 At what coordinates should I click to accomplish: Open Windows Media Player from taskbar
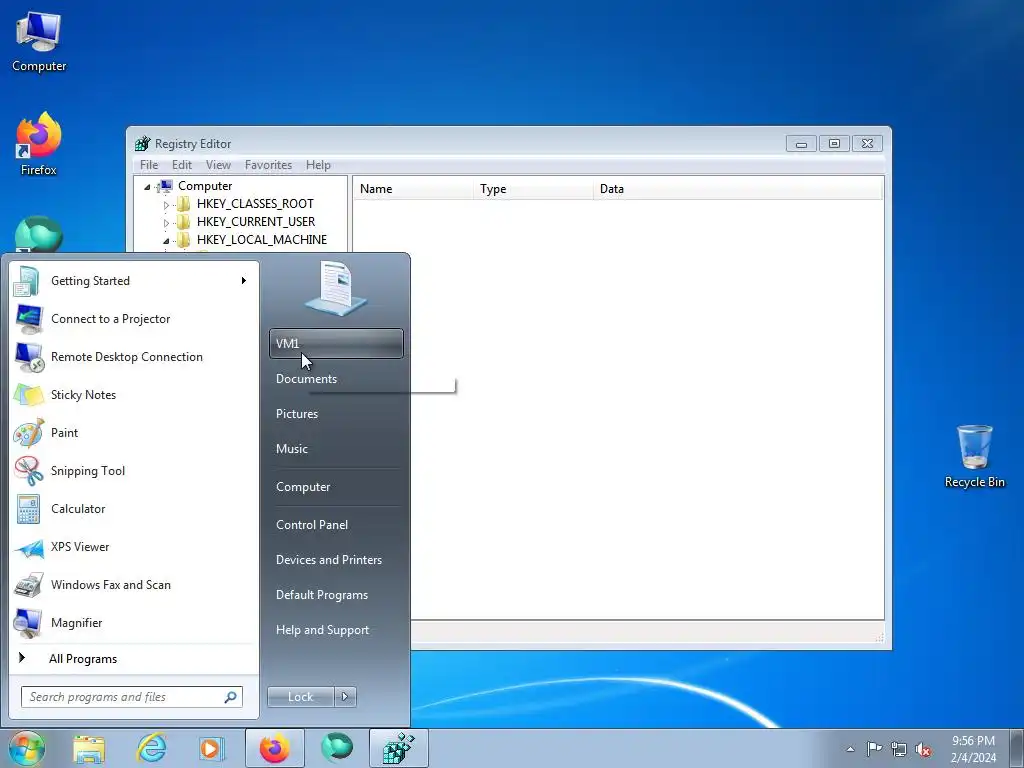[x=212, y=748]
